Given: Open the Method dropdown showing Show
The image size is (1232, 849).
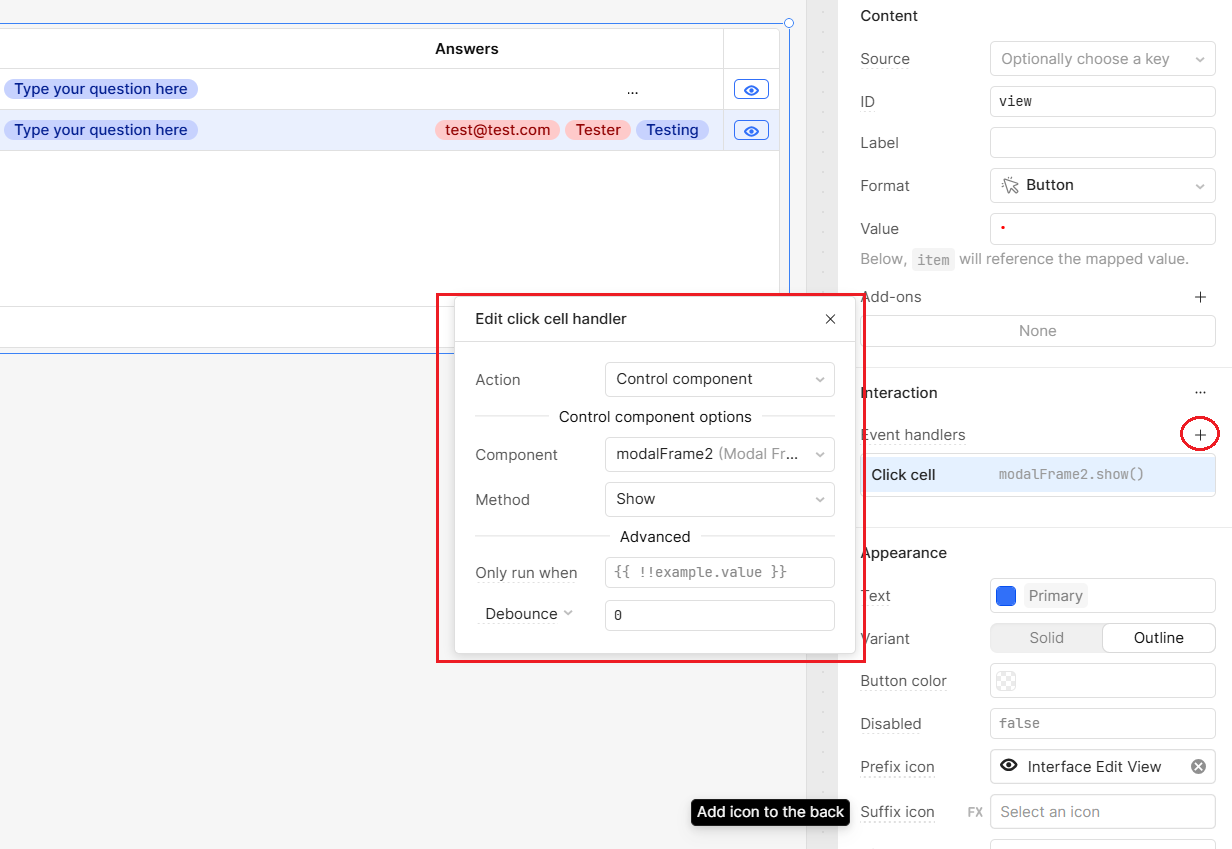Looking at the screenshot, I should 720,499.
